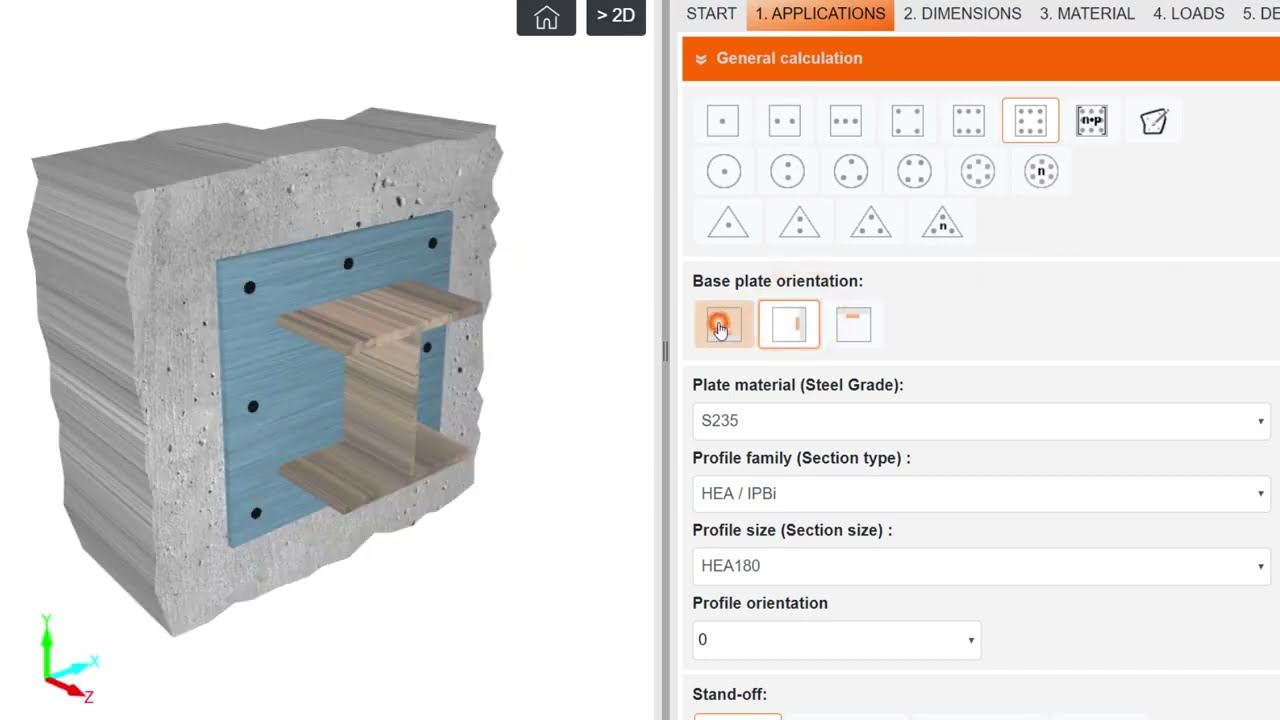Select the three-anchor circular plate icon
The width and height of the screenshot is (1280, 720).
[851, 171]
